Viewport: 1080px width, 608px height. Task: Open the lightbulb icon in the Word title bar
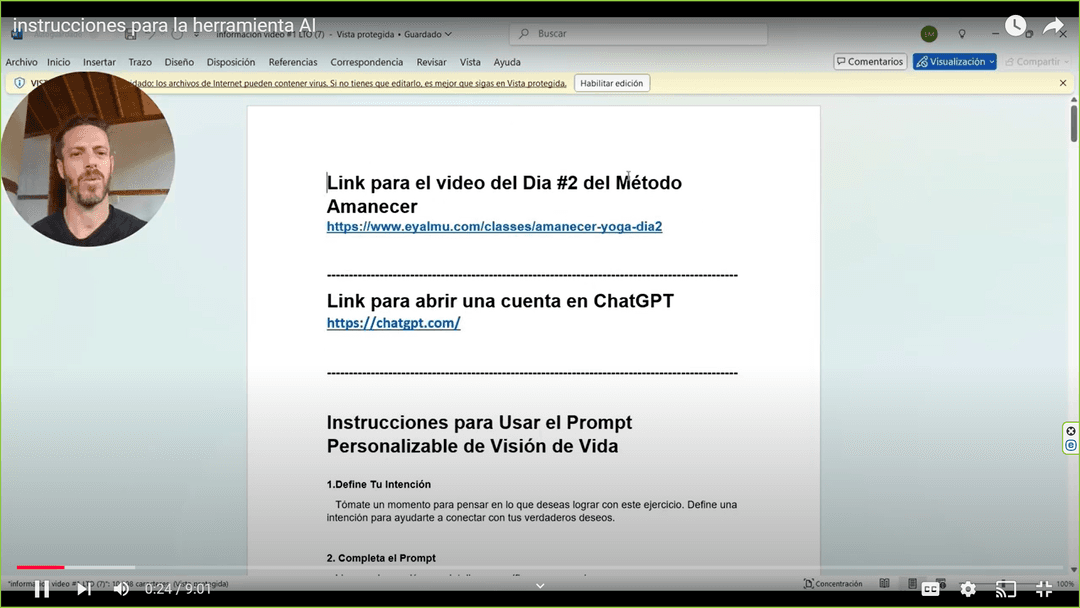tap(962, 34)
